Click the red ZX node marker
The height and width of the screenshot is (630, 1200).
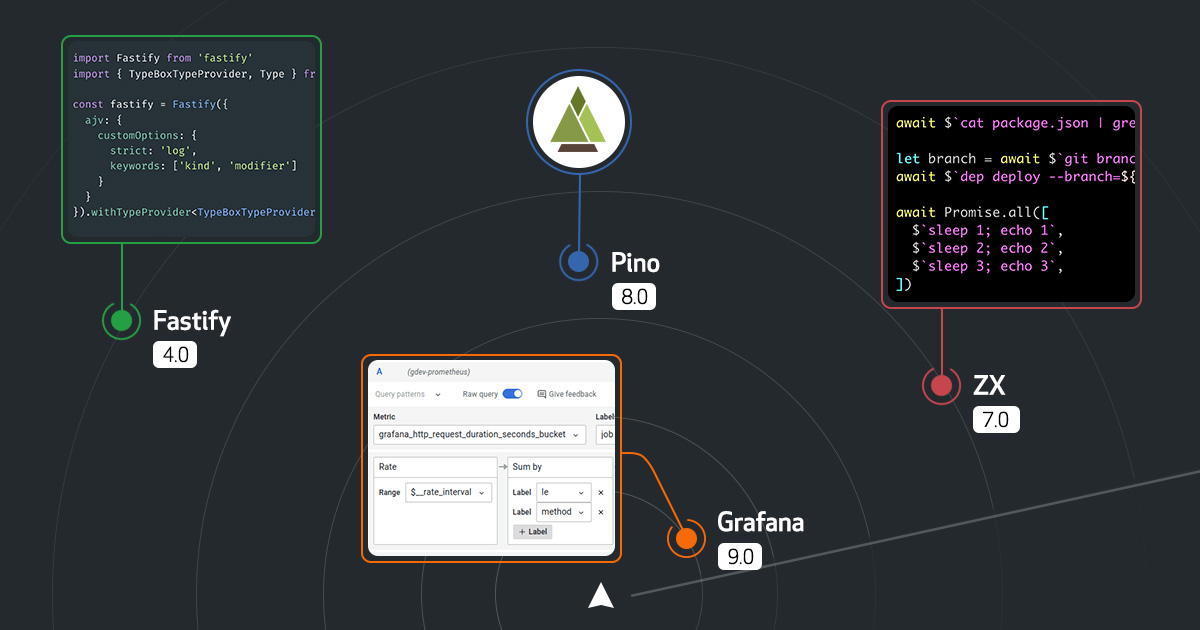(941, 384)
